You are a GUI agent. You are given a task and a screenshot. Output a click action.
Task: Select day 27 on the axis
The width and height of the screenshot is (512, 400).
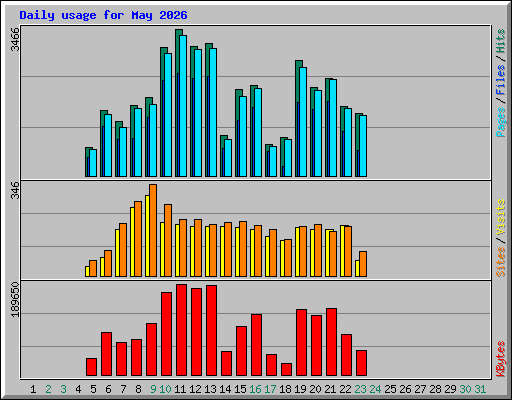pyautogui.click(x=420, y=389)
